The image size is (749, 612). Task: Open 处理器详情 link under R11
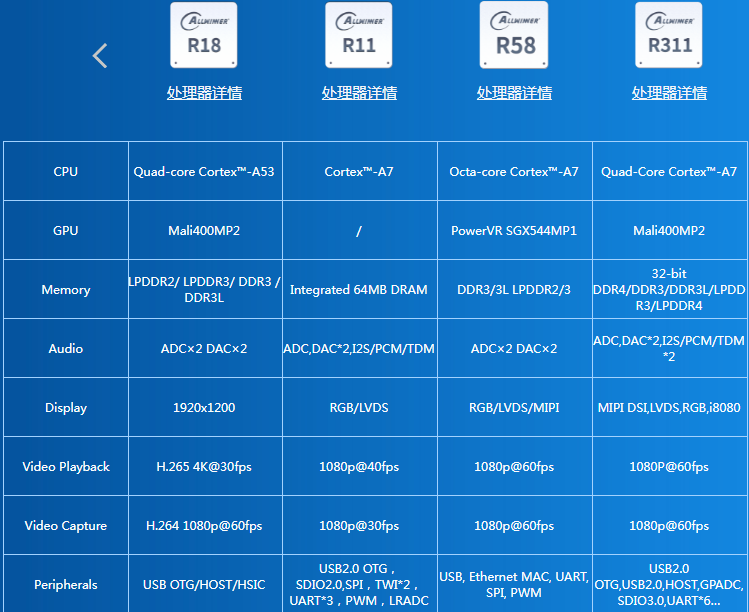click(x=359, y=93)
